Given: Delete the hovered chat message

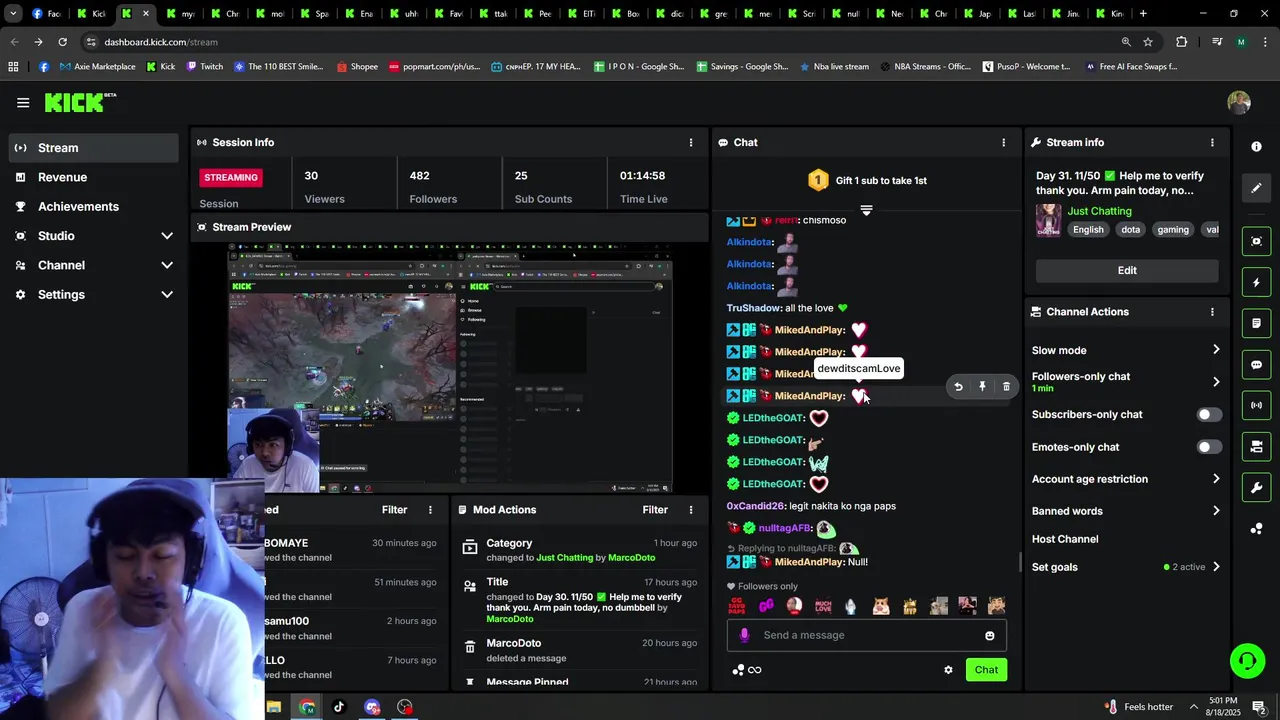Looking at the screenshot, I should (1006, 386).
